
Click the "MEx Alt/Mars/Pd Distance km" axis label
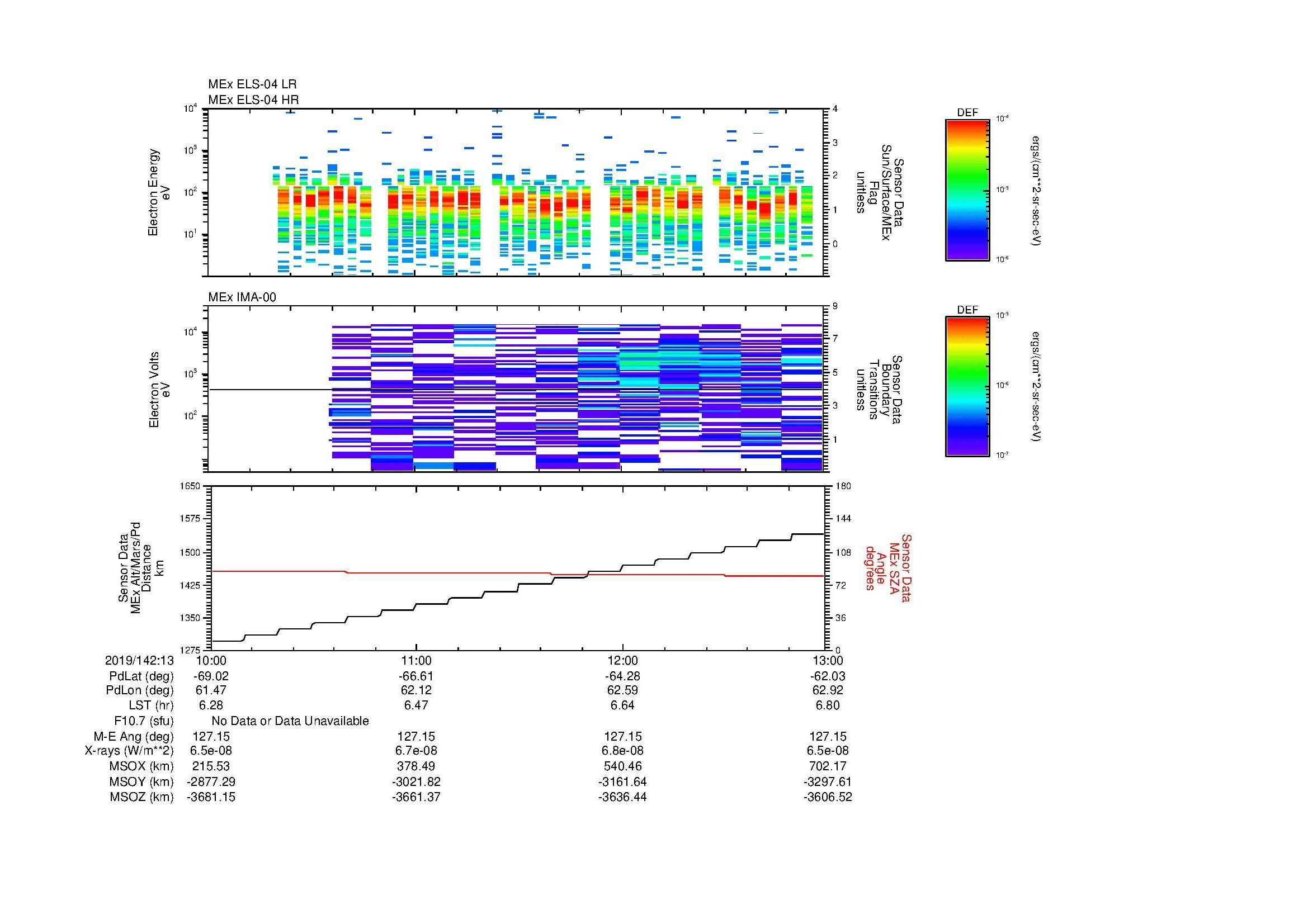pos(141,567)
